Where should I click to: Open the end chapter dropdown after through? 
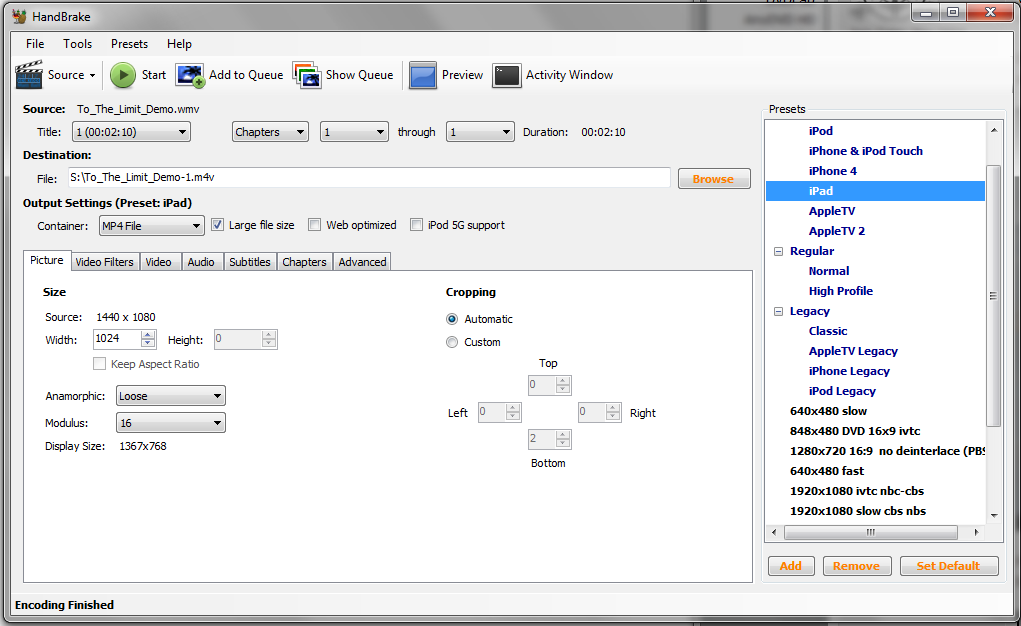pos(480,132)
